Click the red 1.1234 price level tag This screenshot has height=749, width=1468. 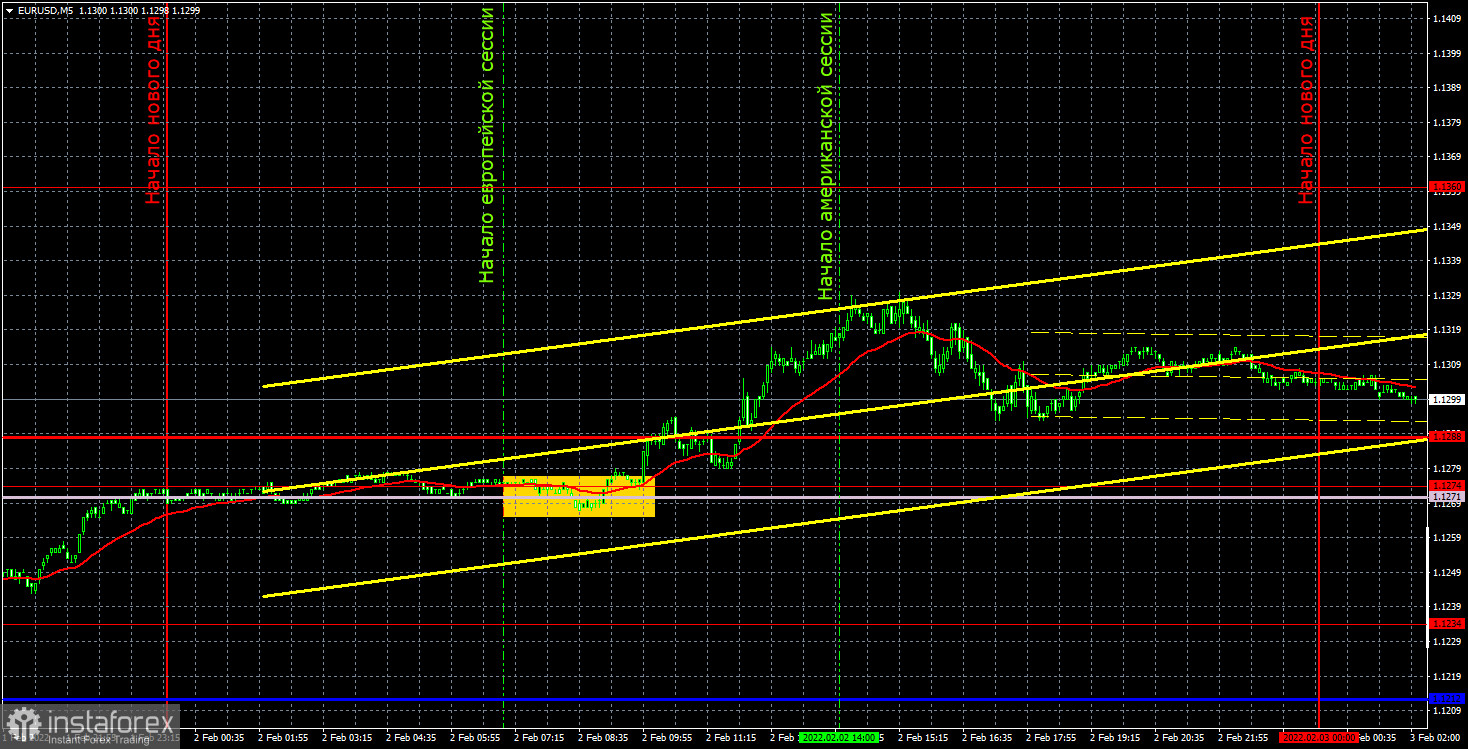pos(1447,624)
